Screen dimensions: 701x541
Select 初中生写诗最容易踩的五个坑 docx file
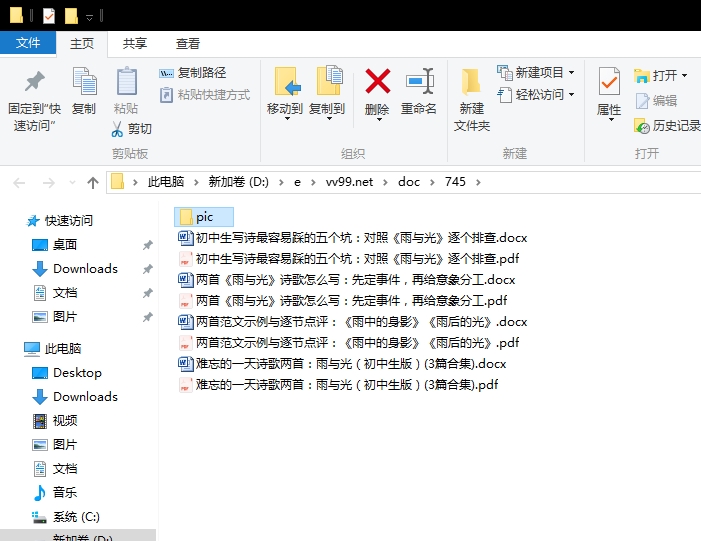point(352,237)
